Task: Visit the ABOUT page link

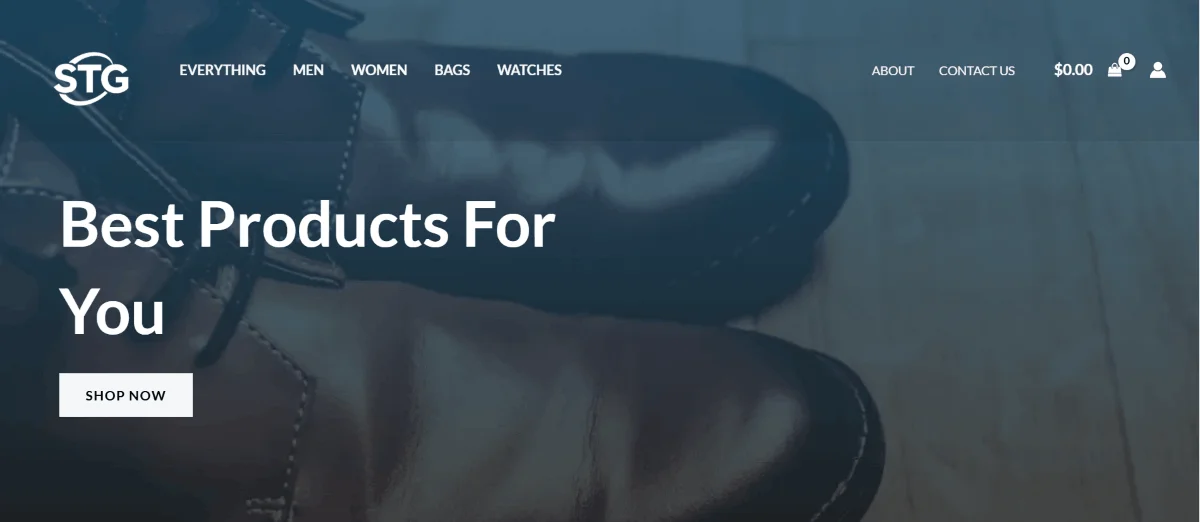Action: (x=893, y=71)
